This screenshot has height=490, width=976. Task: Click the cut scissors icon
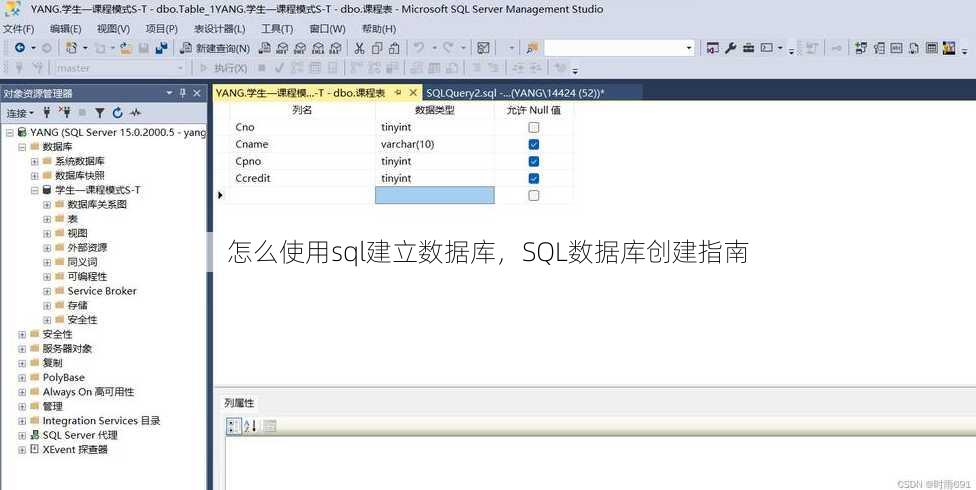[x=359, y=48]
